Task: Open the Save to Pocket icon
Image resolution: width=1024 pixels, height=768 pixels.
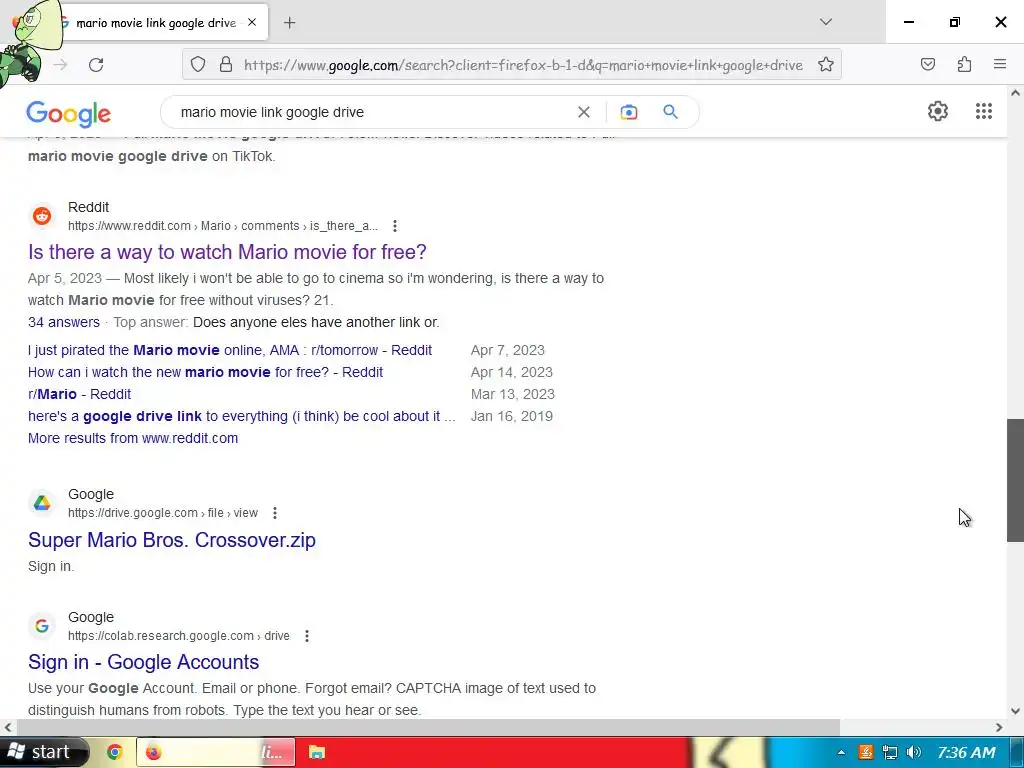Action: point(927,64)
